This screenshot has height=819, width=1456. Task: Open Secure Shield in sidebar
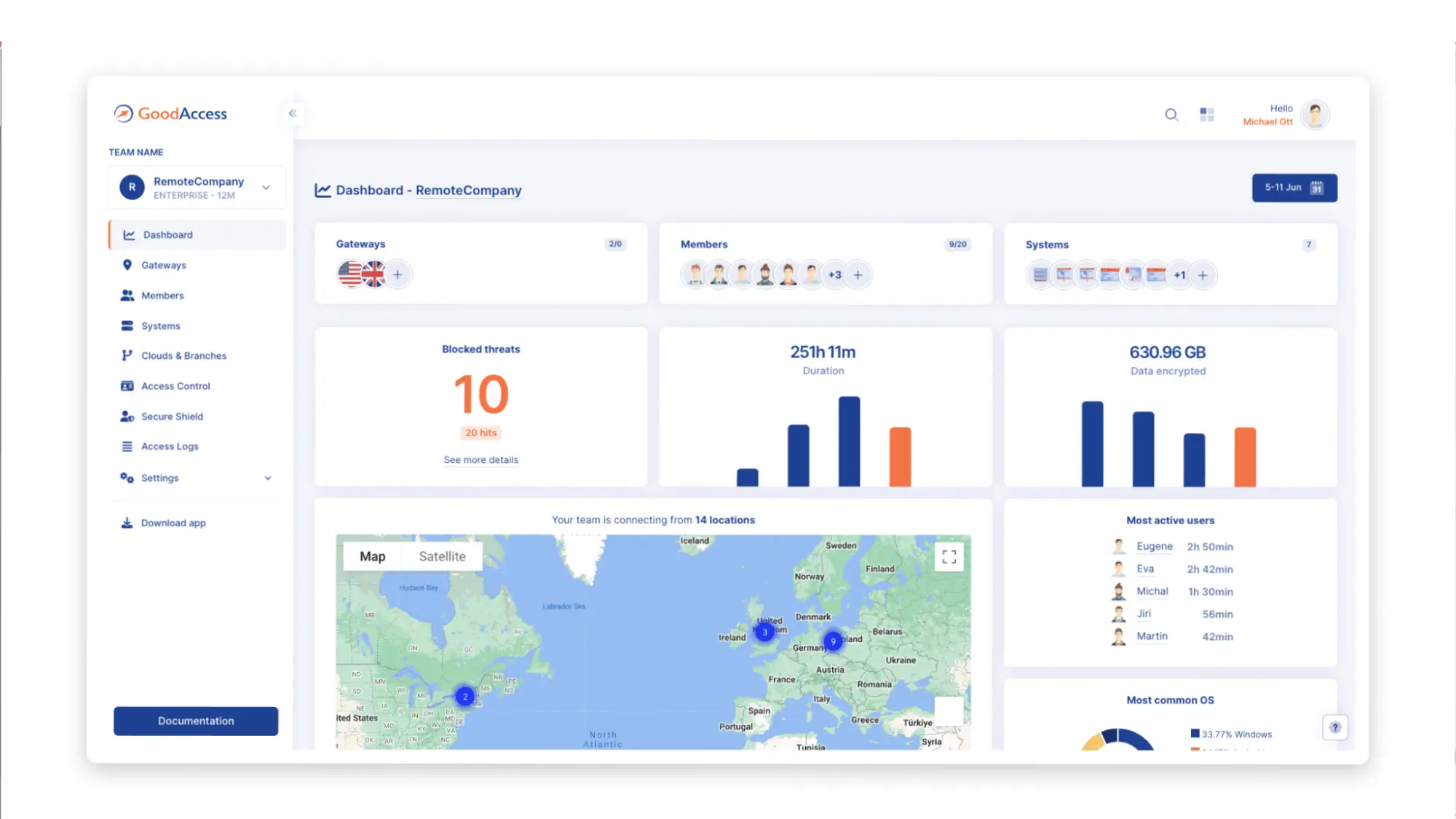tap(172, 416)
